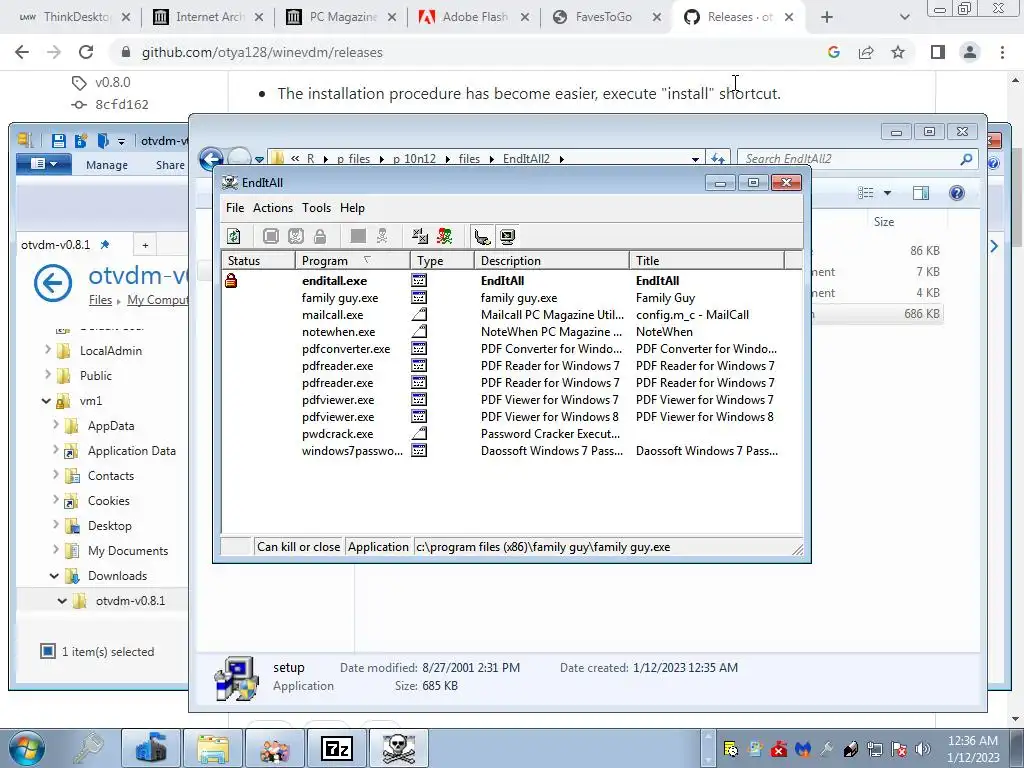This screenshot has height=768, width=1024.
Task: Click the type icon of the mailcall.exe row
Action: (x=419, y=315)
